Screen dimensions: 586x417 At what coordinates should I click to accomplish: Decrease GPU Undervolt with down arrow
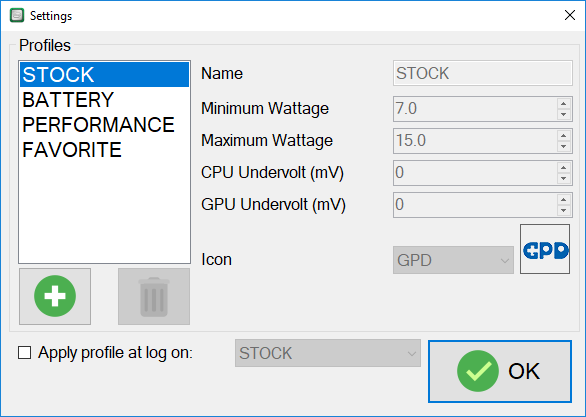[x=564, y=211]
